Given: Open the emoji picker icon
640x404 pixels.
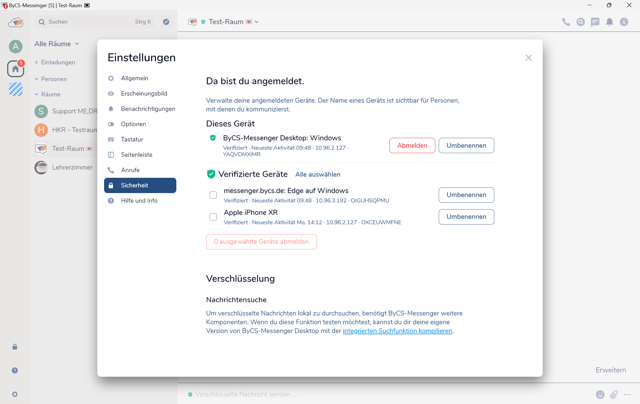Looking at the screenshot, I should tap(600, 394).
